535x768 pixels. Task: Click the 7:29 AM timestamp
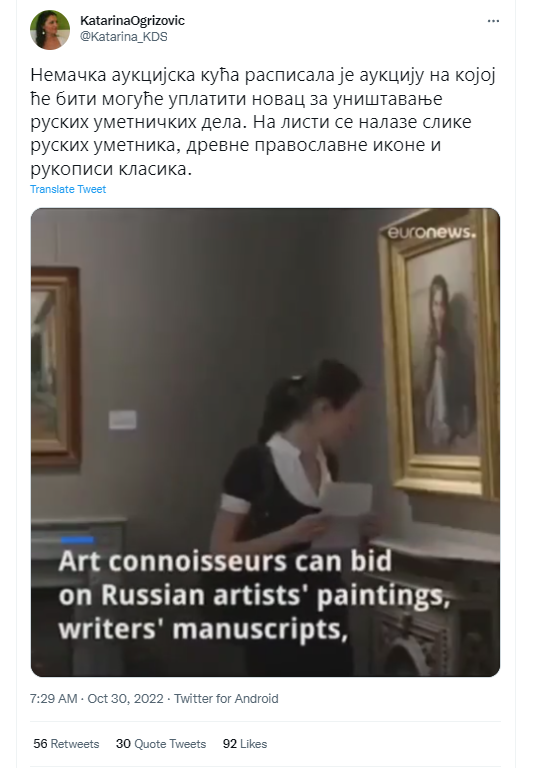click(53, 698)
